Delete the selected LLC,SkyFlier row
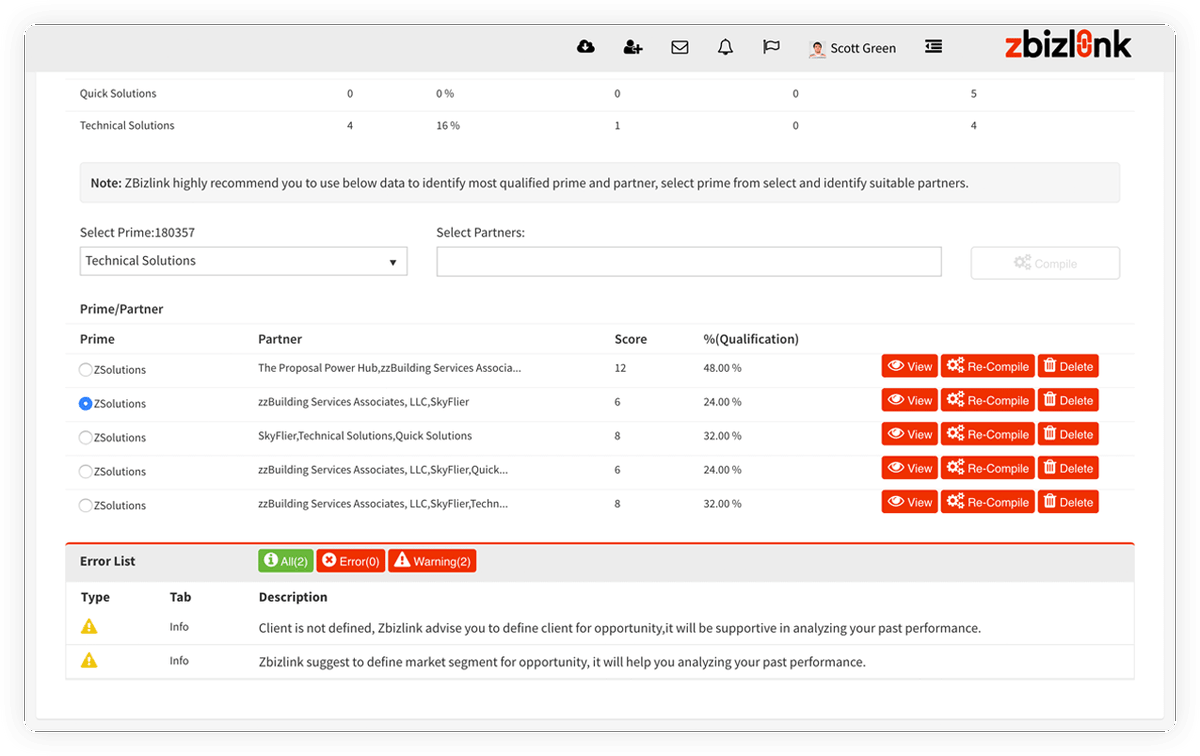Viewport: 1200px width, 756px height. (1068, 400)
